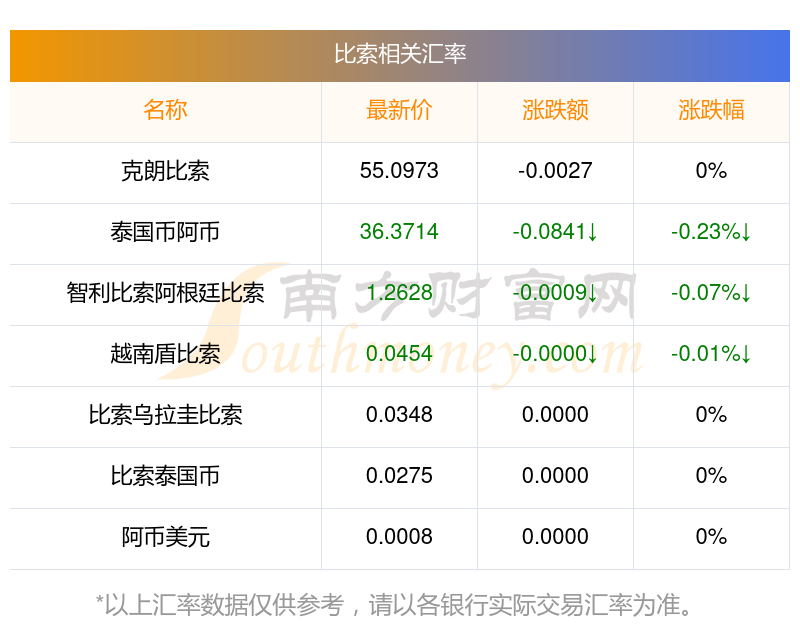Screen dimensions: 800x637
Task: Select the price 0.0008
Action: coord(399,537)
